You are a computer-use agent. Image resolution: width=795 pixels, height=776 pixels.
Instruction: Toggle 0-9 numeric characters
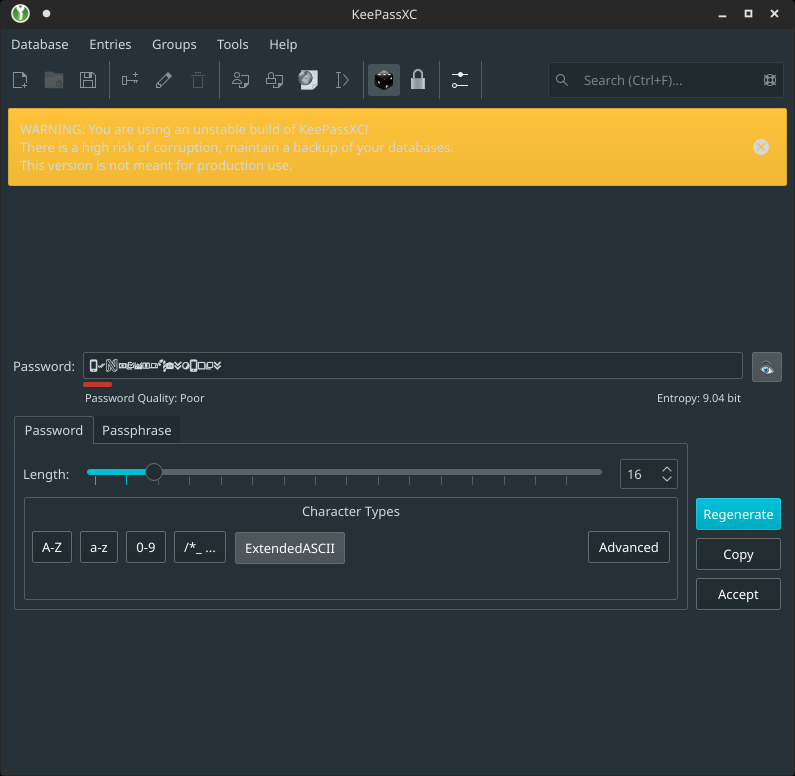tap(146, 547)
